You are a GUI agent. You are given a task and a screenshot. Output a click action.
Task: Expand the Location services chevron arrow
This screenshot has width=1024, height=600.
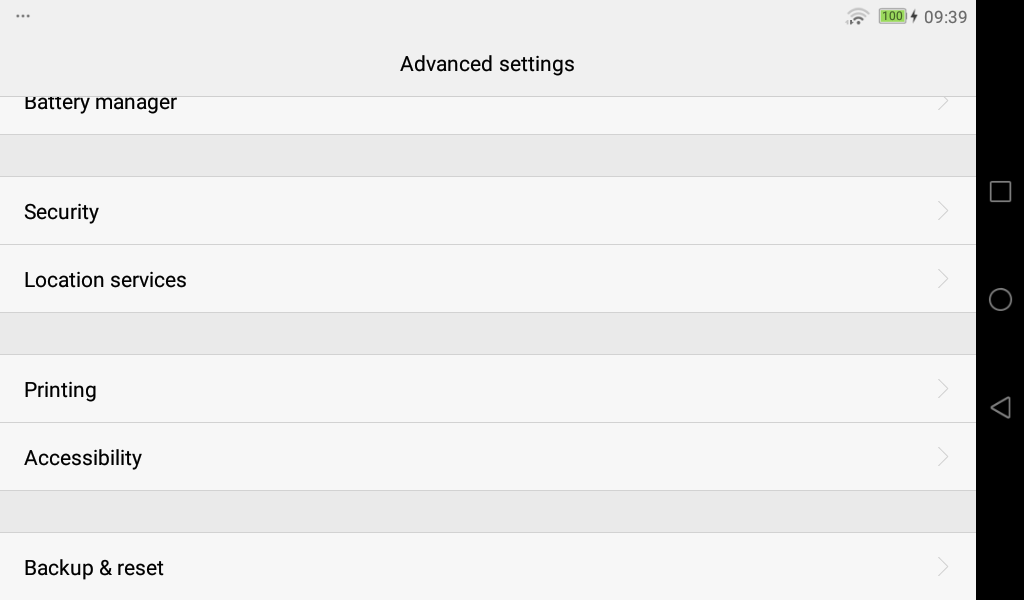point(943,279)
